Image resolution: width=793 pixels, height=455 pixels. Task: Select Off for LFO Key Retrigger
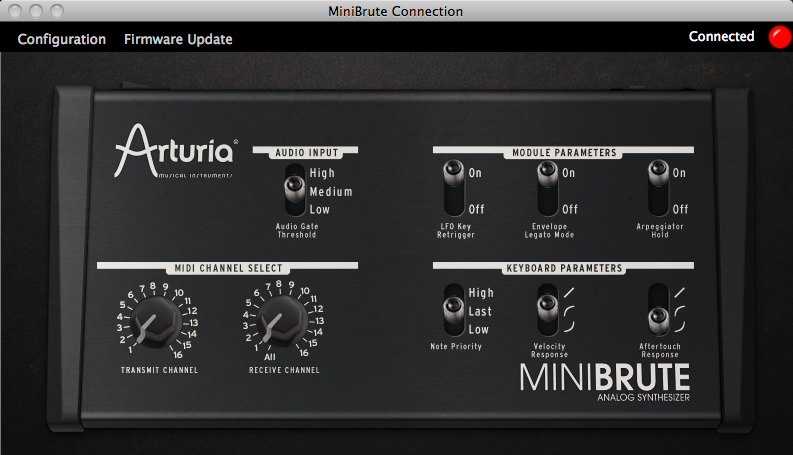[476, 209]
